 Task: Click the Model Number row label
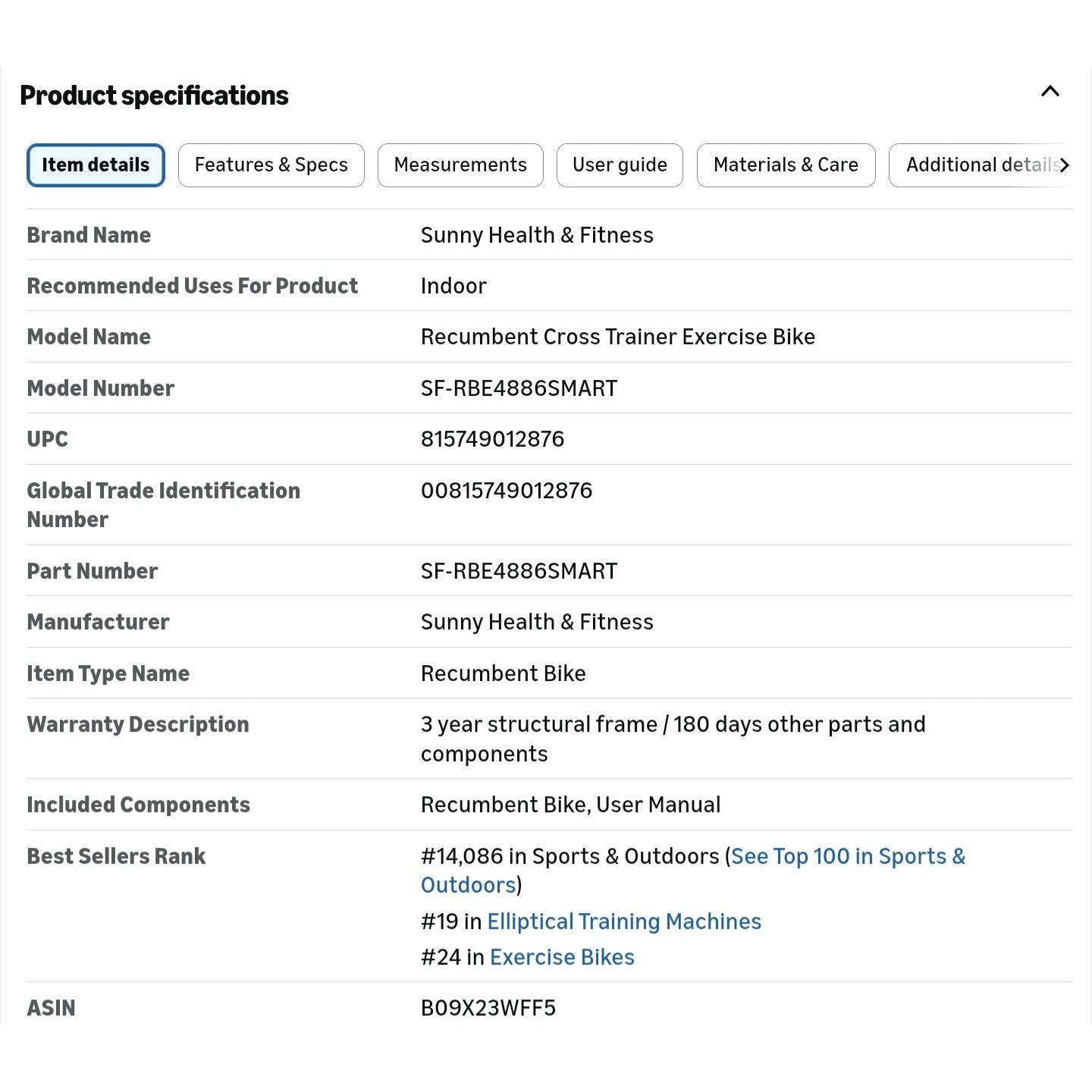101,388
